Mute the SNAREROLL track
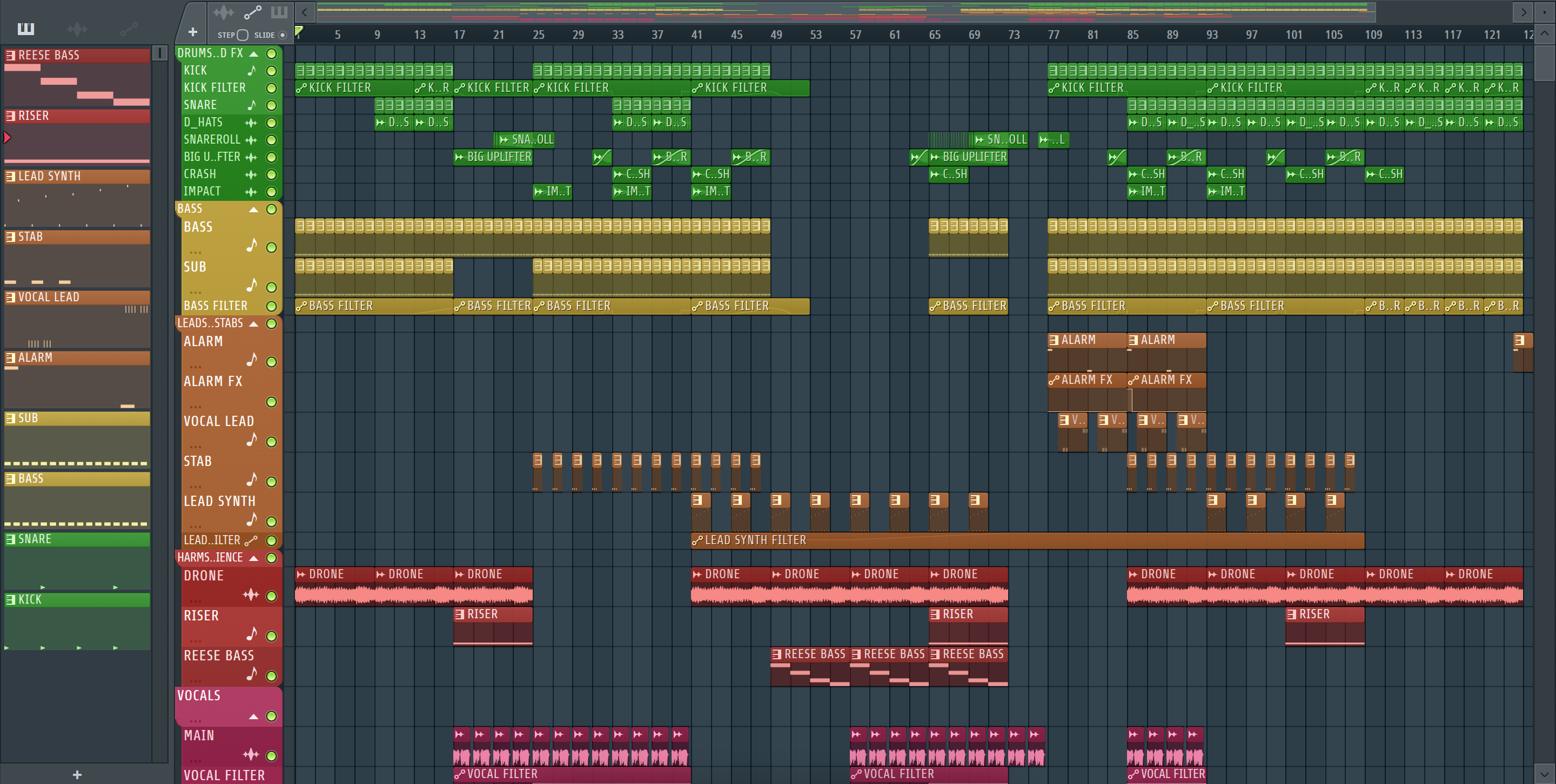Screen dimensions: 1556x784 coord(272,140)
